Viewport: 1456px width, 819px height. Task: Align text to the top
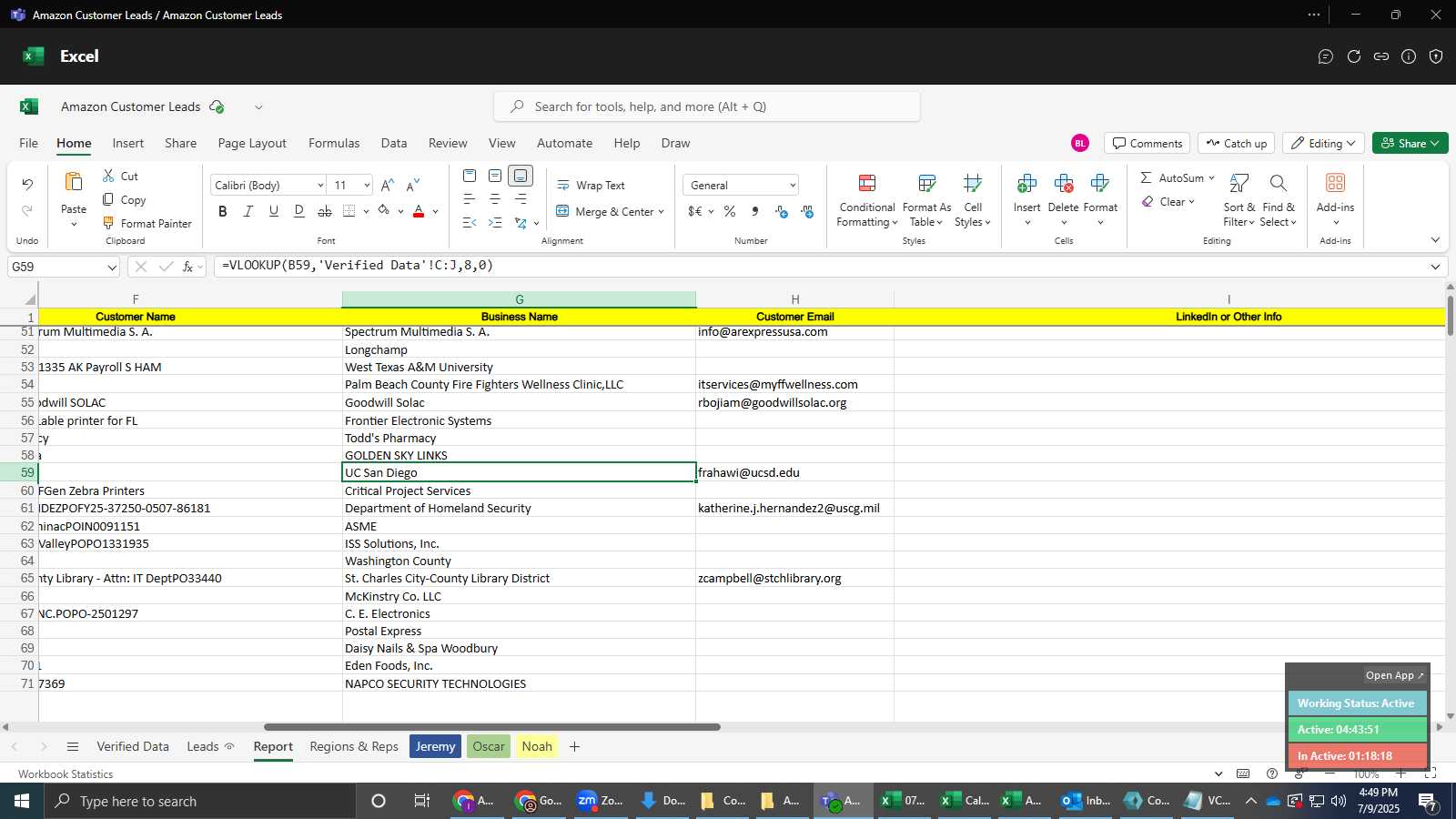(470, 176)
